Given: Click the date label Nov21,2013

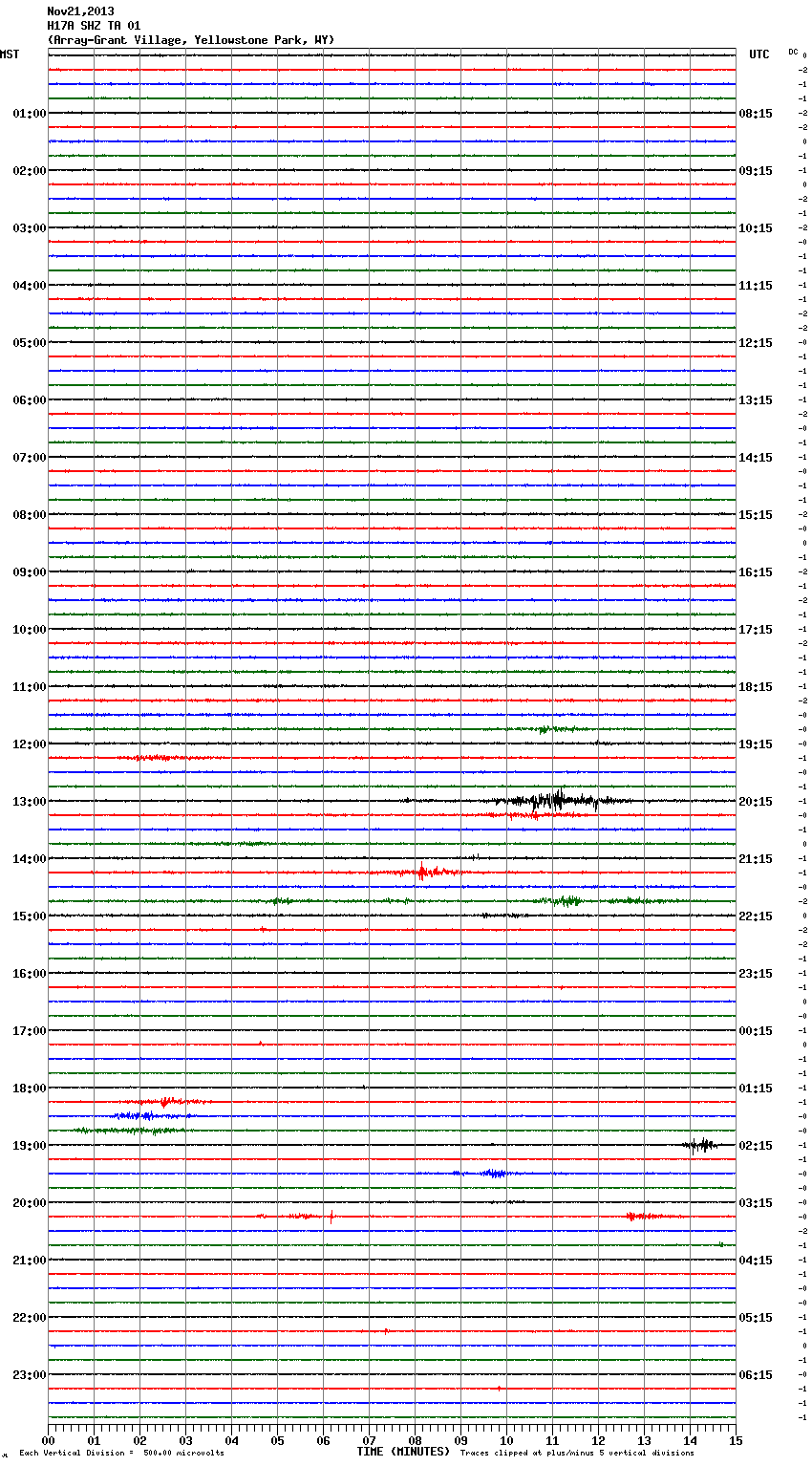Looking at the screenshot, I should [x=80, y=11].
